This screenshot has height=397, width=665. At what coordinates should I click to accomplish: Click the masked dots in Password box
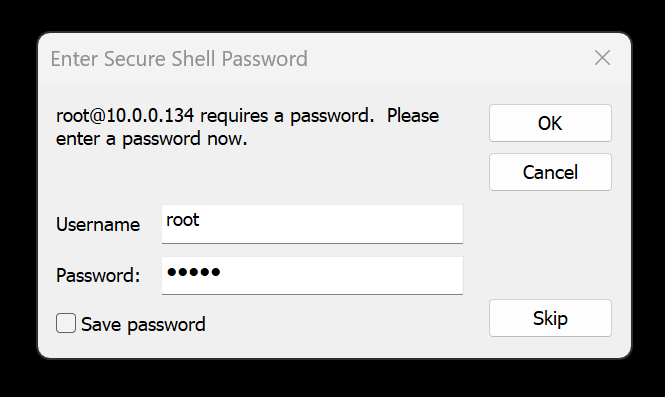coord(194,272)
